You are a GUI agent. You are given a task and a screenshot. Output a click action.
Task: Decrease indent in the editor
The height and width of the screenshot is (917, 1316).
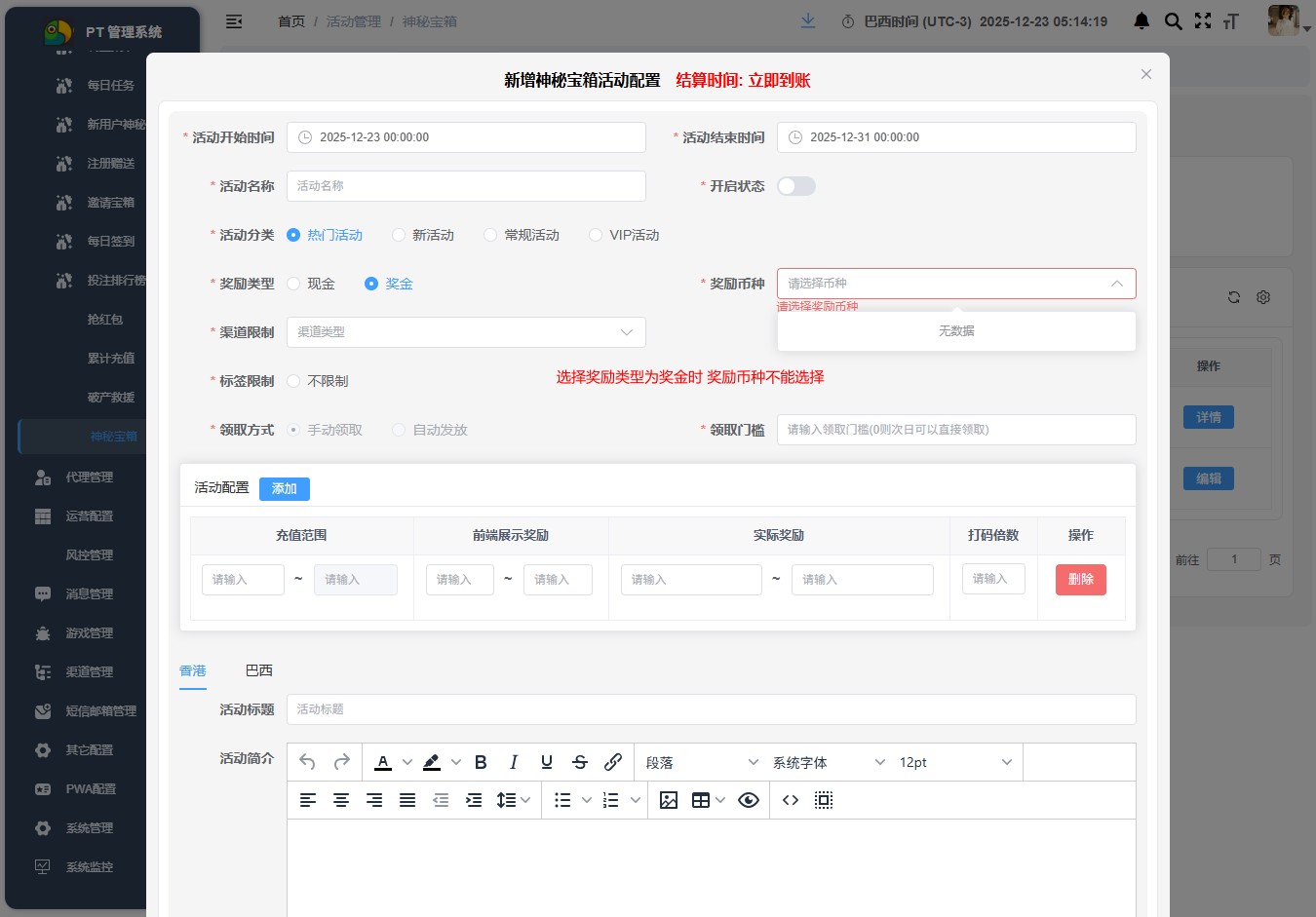441,800
